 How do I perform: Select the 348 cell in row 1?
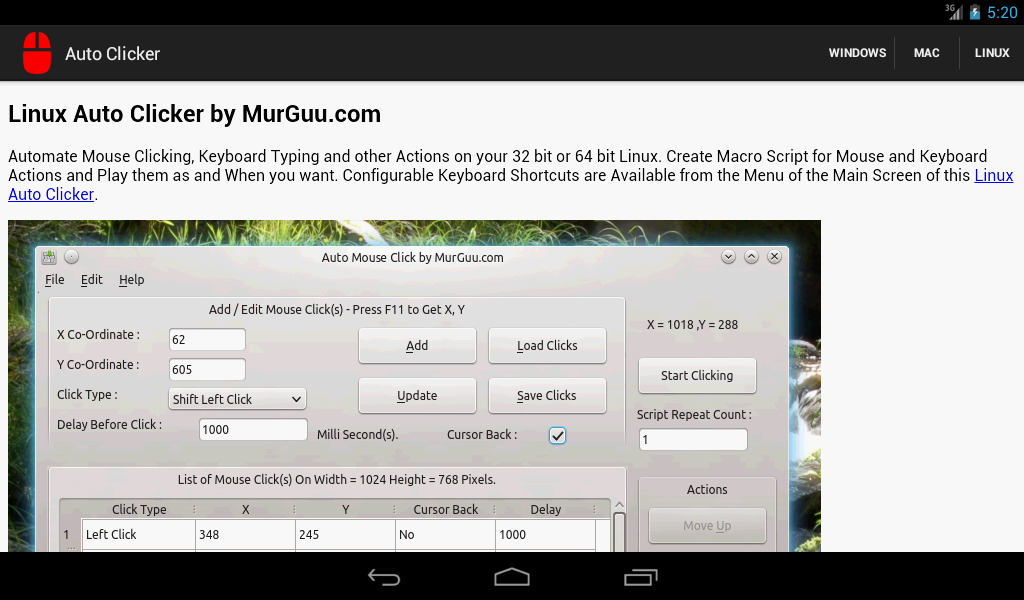246,535
